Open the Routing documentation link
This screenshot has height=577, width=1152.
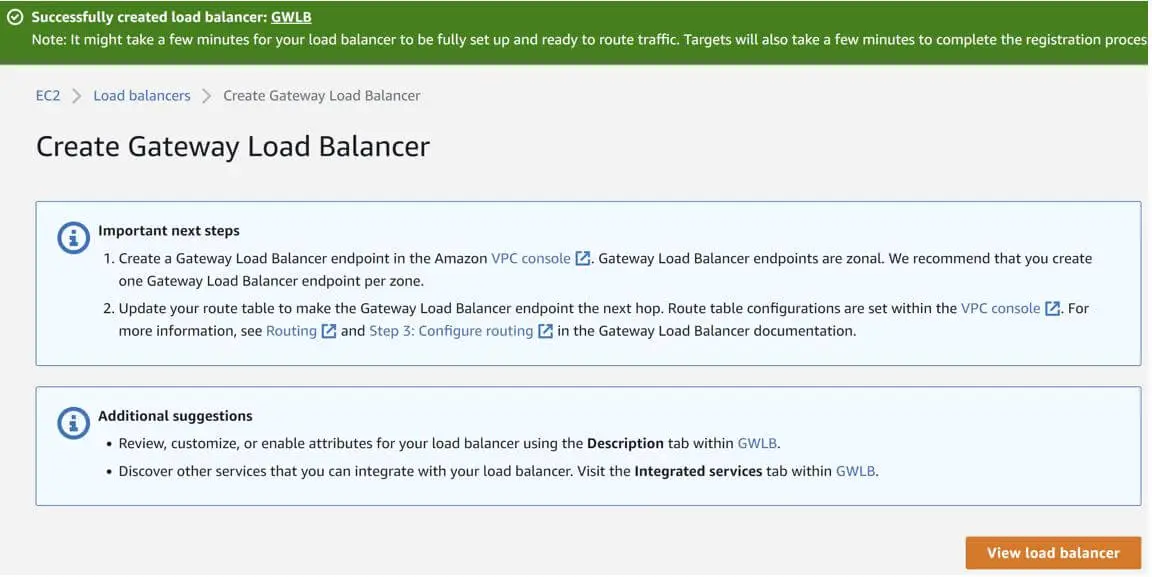pyautogui.click(x=291, y=331)
